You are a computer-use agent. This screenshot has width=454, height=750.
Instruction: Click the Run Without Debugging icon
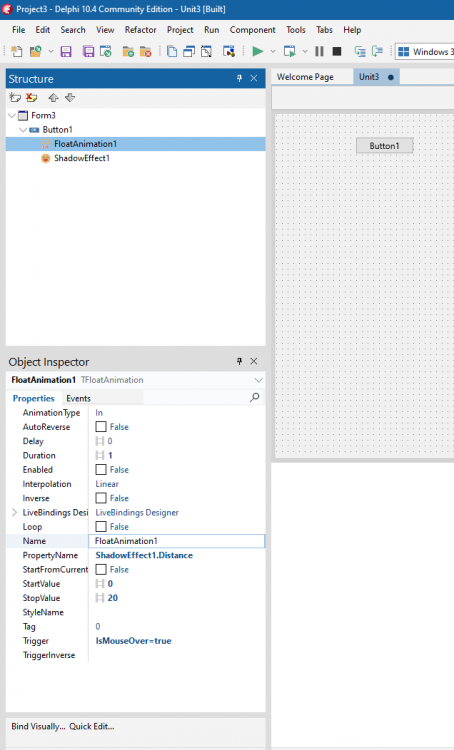pos(289,51)
